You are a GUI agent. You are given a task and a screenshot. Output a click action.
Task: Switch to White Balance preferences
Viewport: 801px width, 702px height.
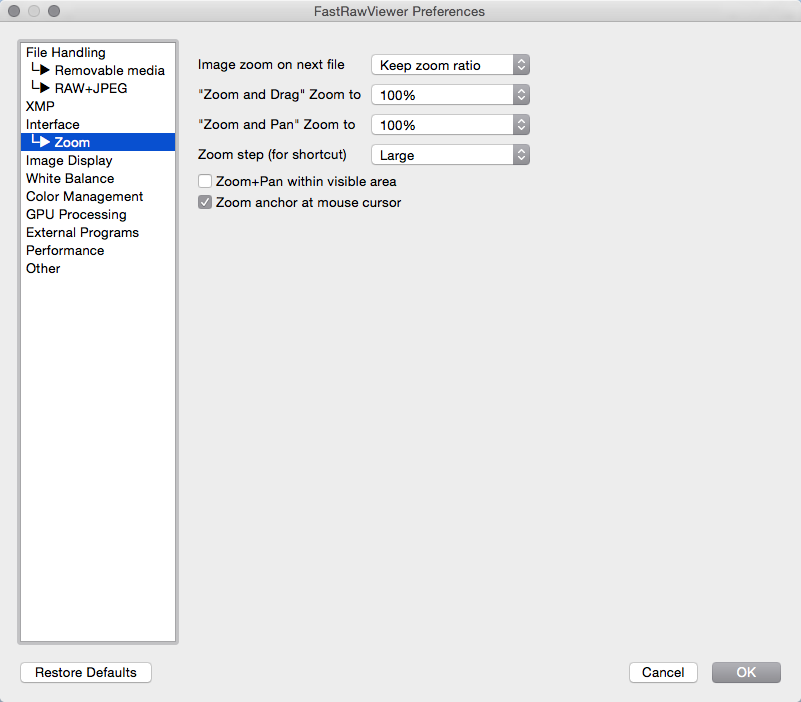pyautogui.click(x=98, y=178)
